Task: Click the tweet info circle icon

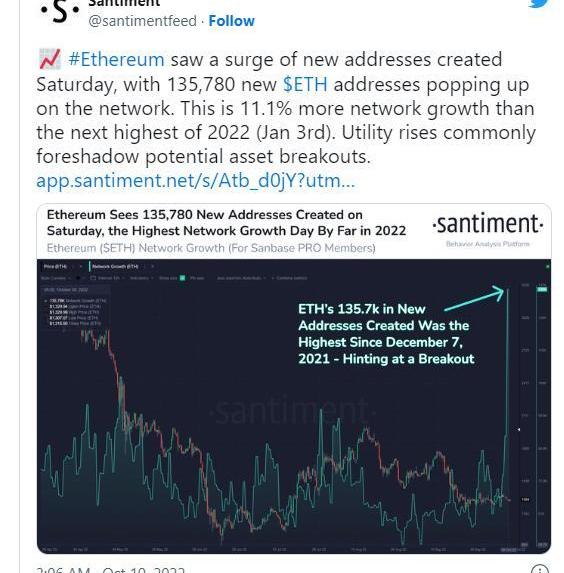Action: [x=540, y=569]
